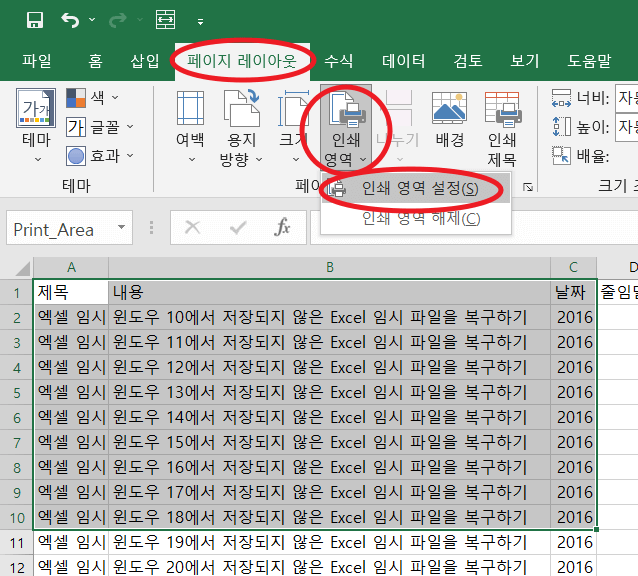The height and width of the screenshot is (576, 638).
Task: Undo the last action
Action: [x=70, y=20]
